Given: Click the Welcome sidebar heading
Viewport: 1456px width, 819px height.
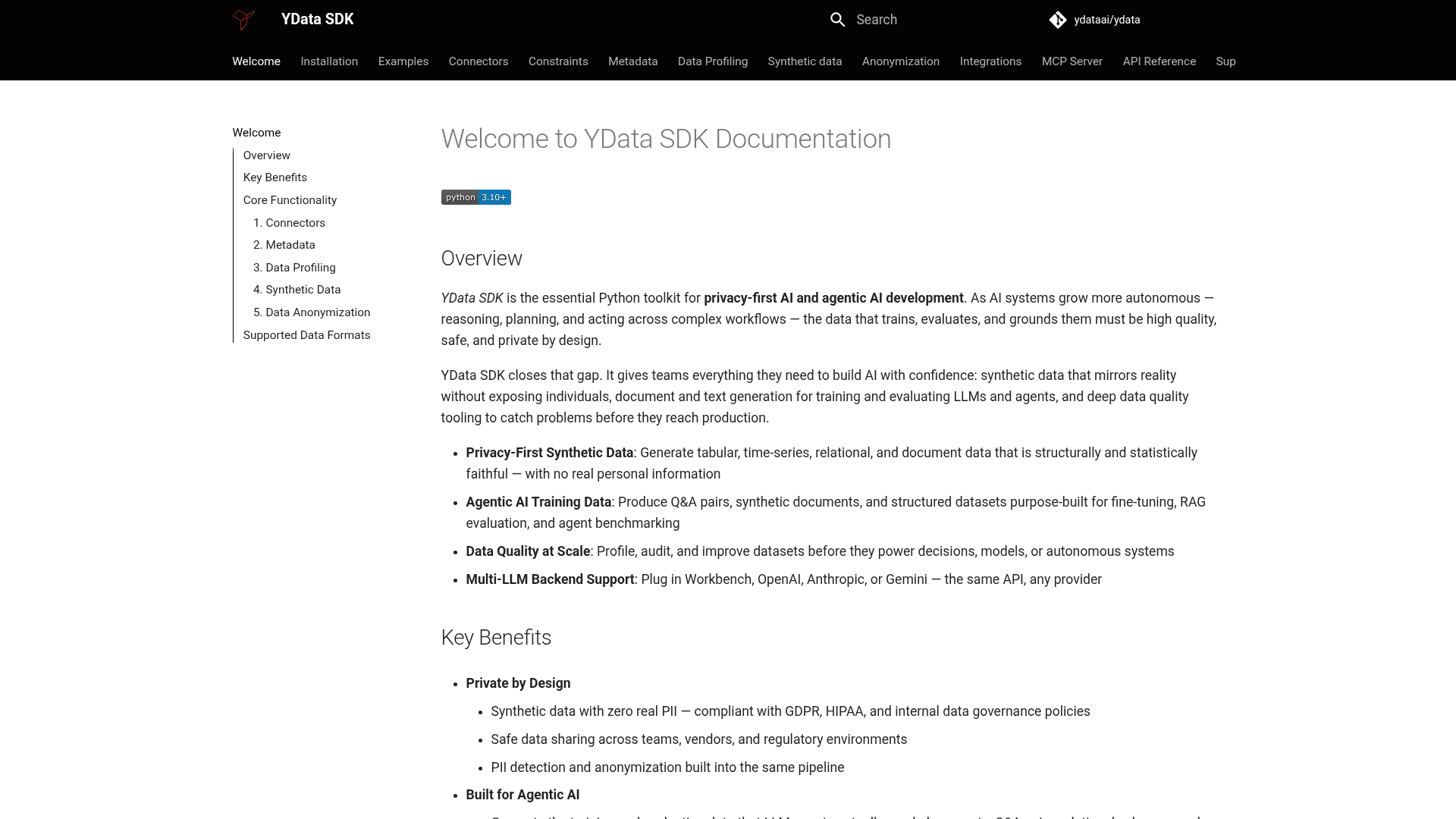Looking at the screenshot, I should [x=256, y=133].
